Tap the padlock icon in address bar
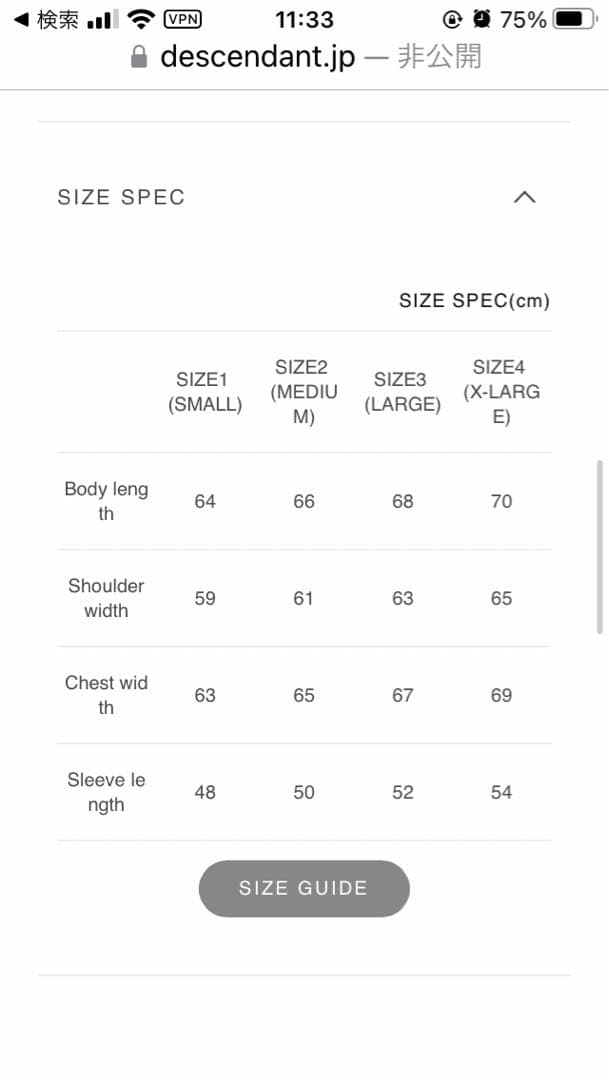 tap(140, 57)
